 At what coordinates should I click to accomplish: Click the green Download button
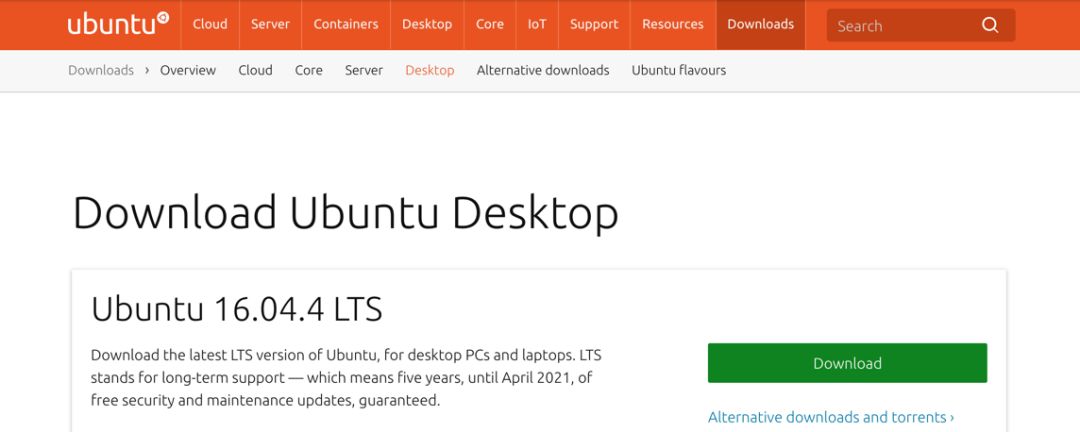click(x=847, y=363)
